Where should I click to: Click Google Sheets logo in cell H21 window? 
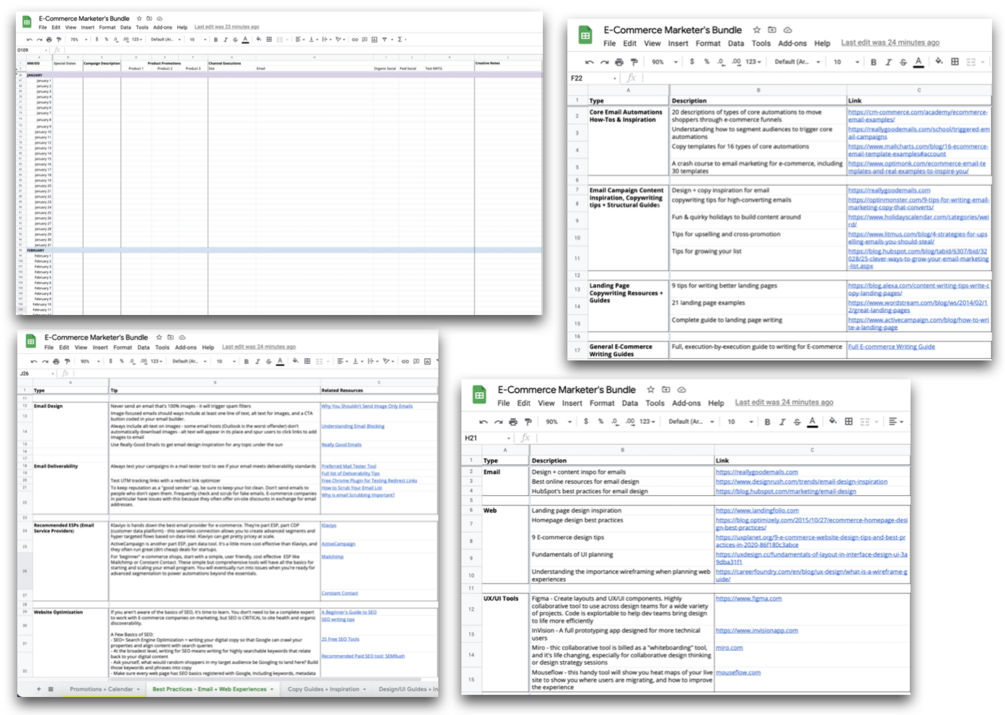click(x=479, y=395)
